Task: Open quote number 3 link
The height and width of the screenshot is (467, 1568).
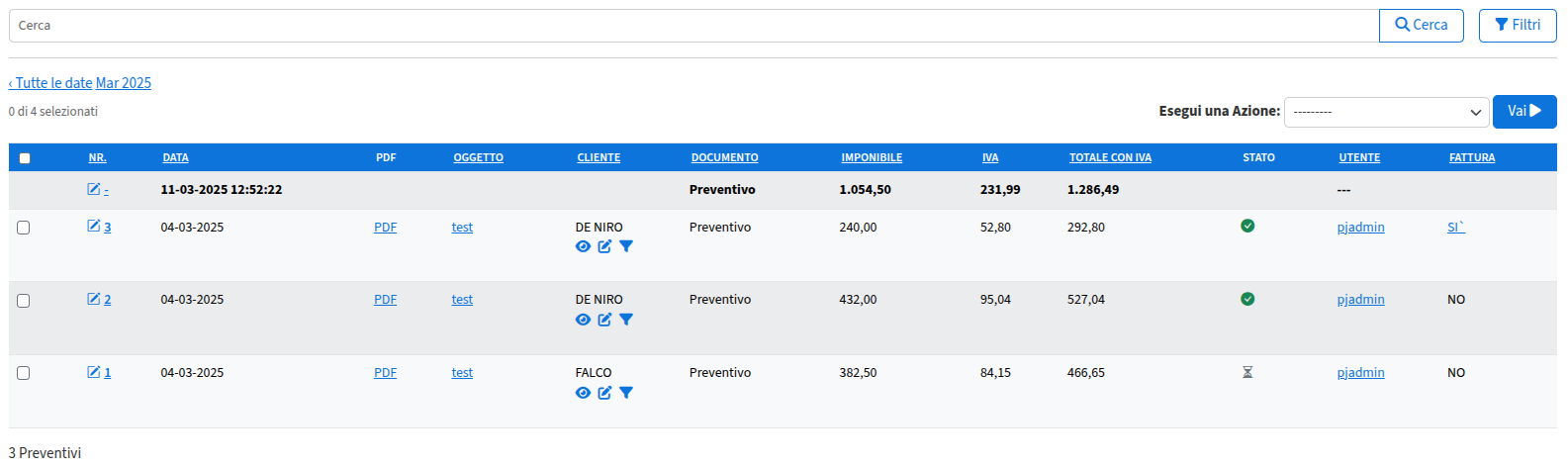Action: (x=107, y=227)
